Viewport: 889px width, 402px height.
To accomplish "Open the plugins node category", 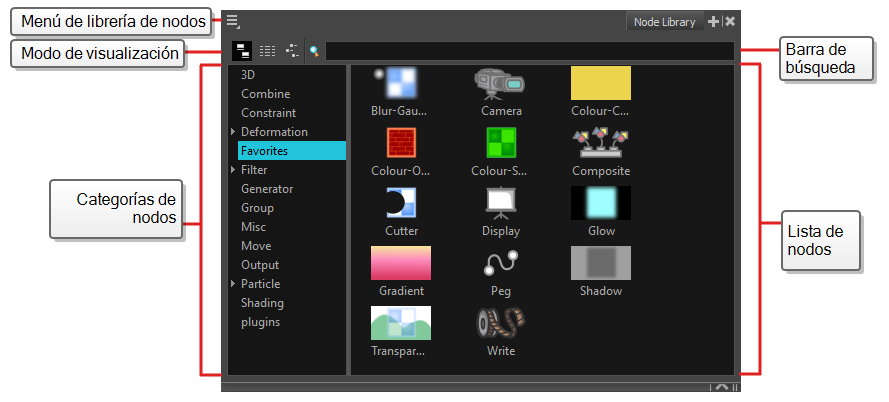I will point(260,322).
